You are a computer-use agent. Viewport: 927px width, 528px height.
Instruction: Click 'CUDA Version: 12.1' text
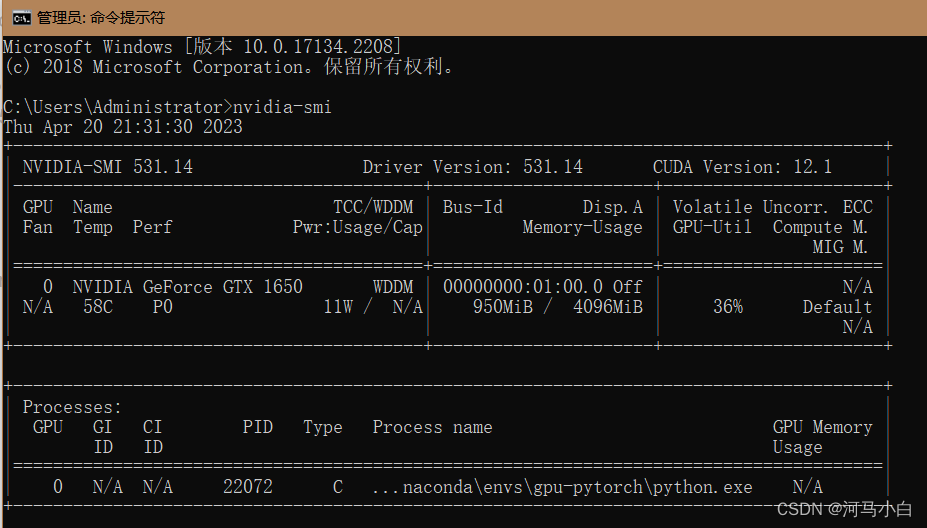[743, 167]
